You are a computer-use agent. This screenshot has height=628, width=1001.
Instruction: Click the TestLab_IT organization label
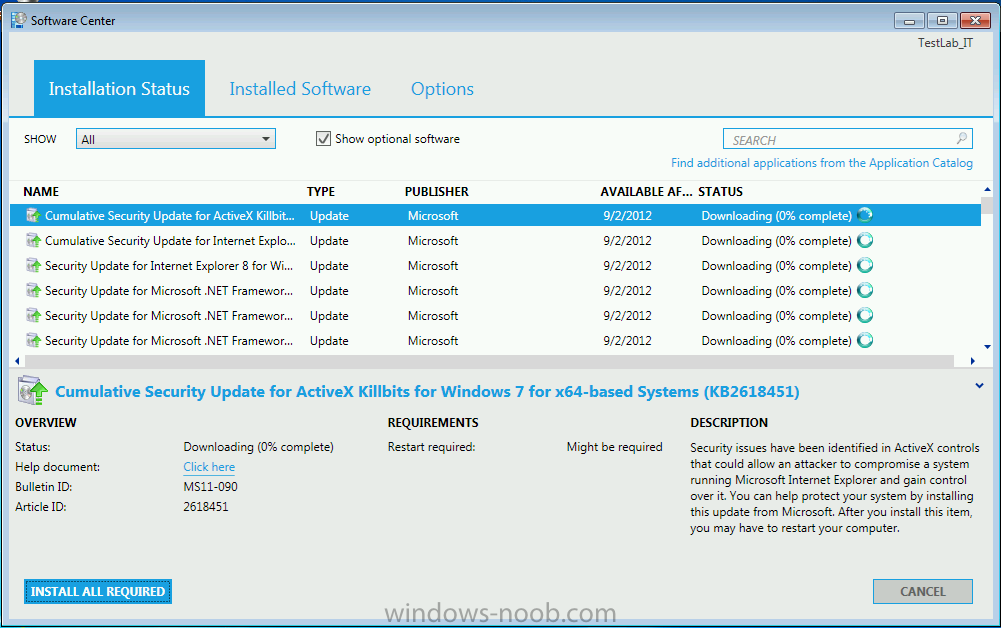[945, 43]
